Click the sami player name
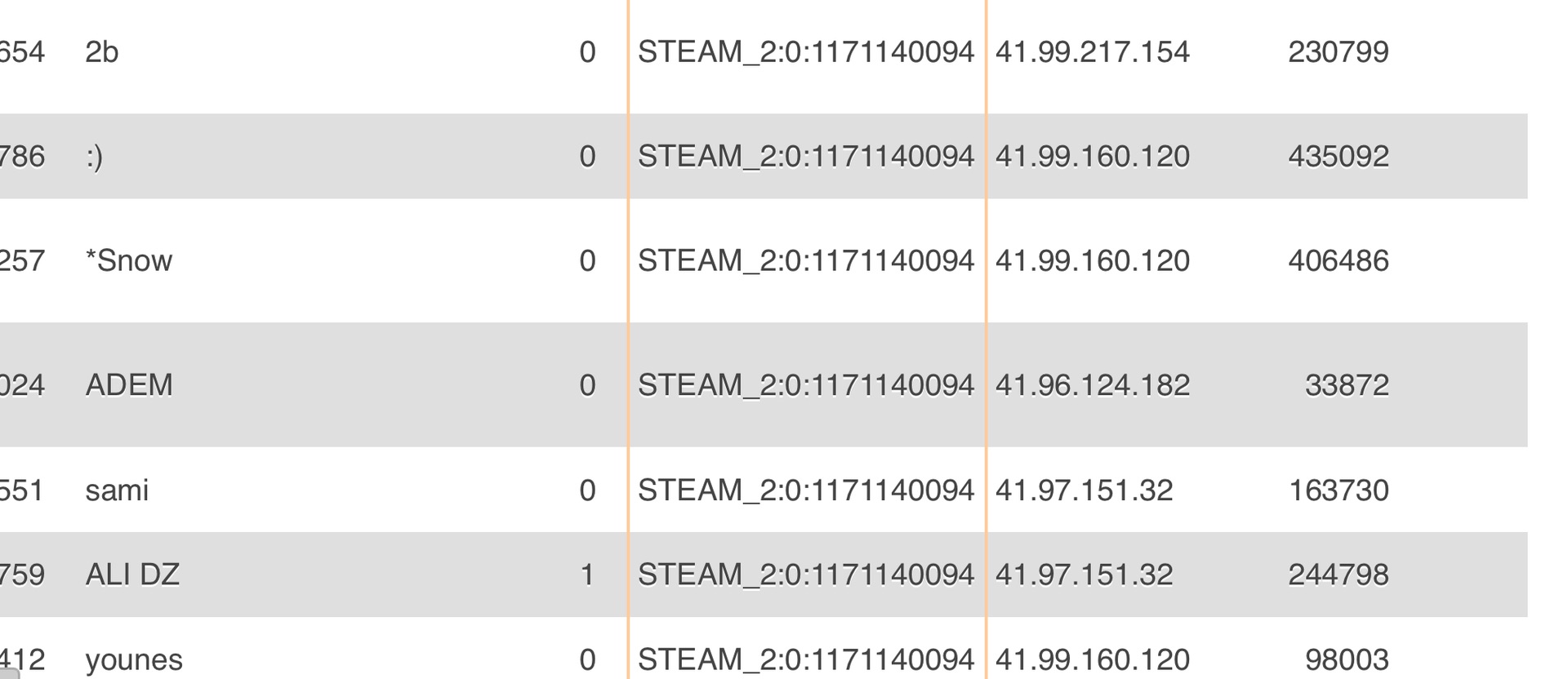Image resolution: width=1568 pixels, height=679 pixels. [x=117, y=490]
